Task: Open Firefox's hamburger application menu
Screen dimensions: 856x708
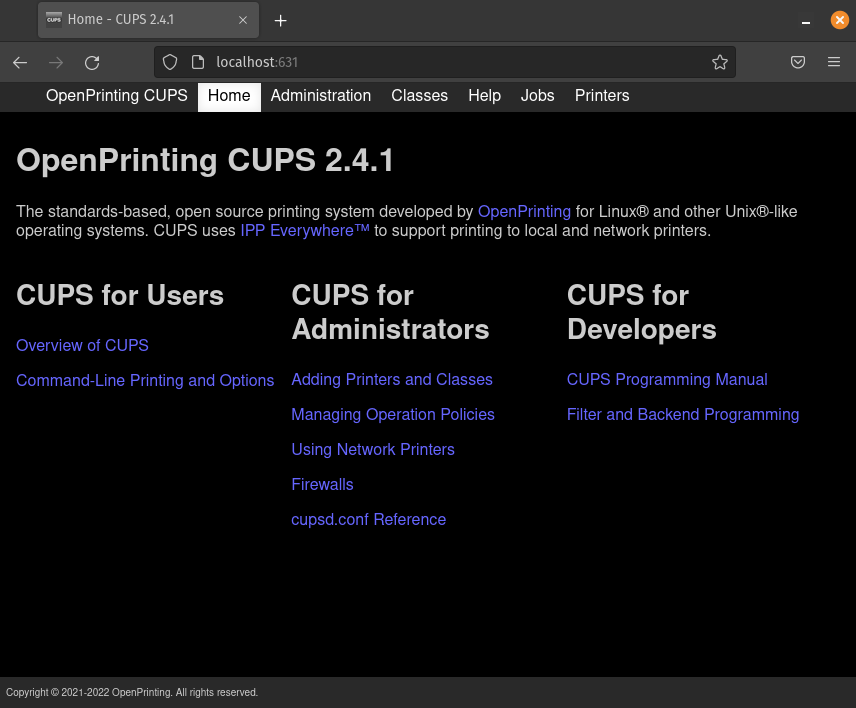Action: (x=834, y=62)
